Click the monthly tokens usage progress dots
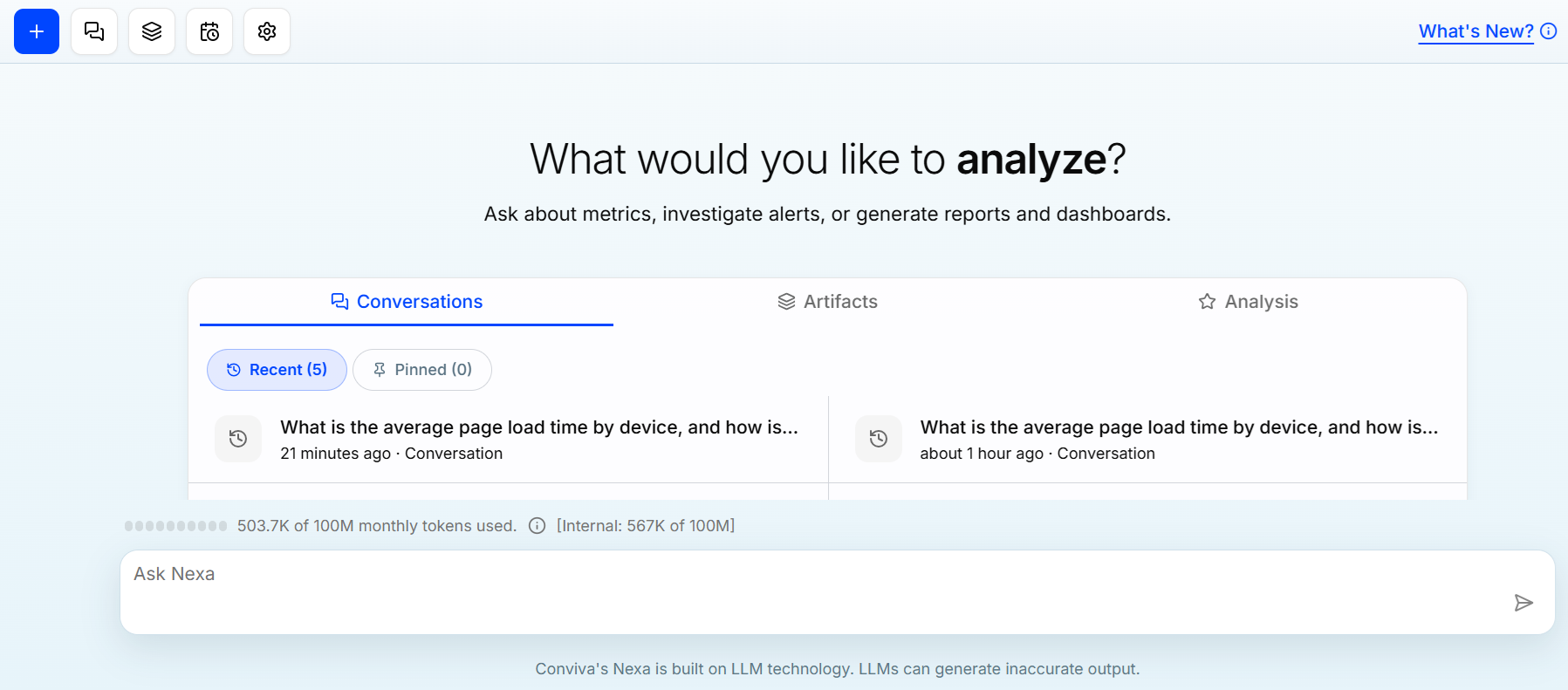This screenshot has width=1568, height=690. [x=175, y=526]
